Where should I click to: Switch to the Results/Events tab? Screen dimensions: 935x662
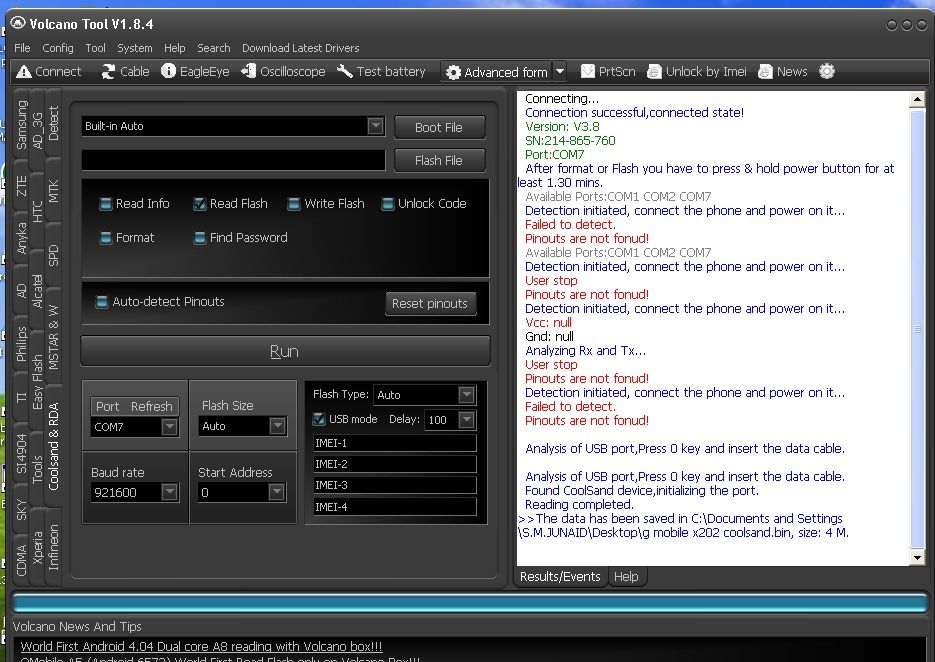[560, 577]
